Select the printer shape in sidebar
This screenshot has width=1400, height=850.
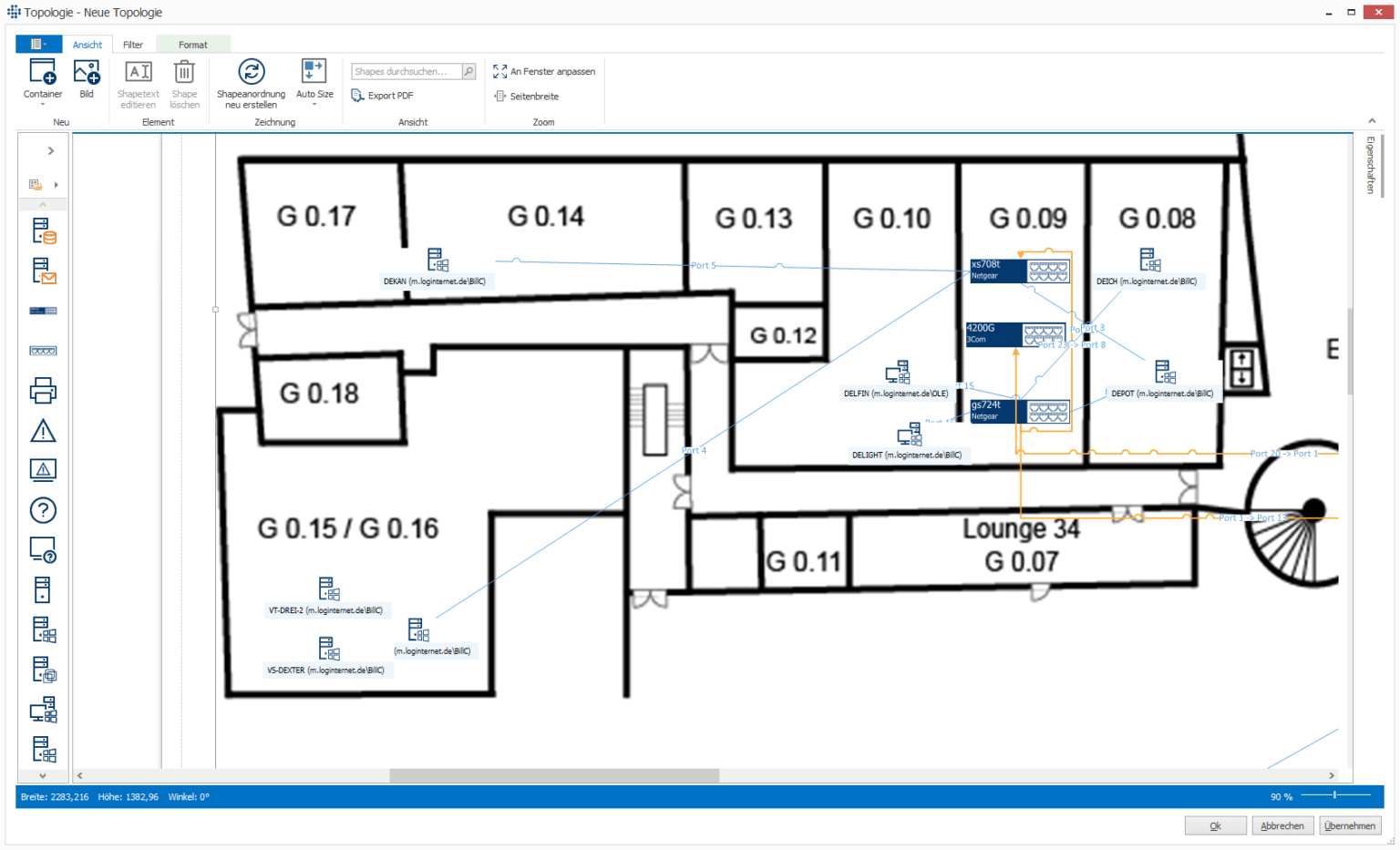coord(43,391)
